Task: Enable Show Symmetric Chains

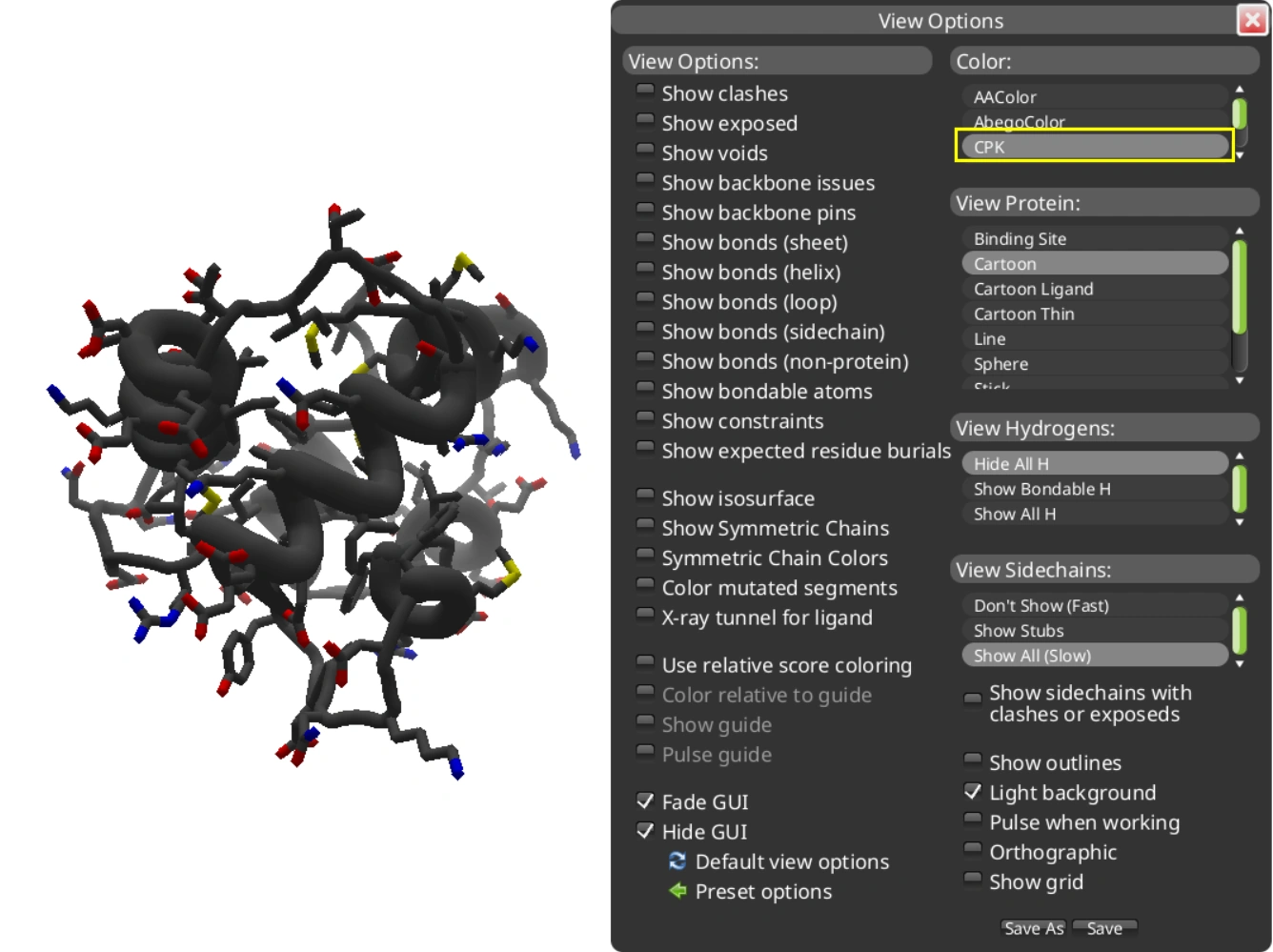Action: pyautogui.click(x=645, y=526)
